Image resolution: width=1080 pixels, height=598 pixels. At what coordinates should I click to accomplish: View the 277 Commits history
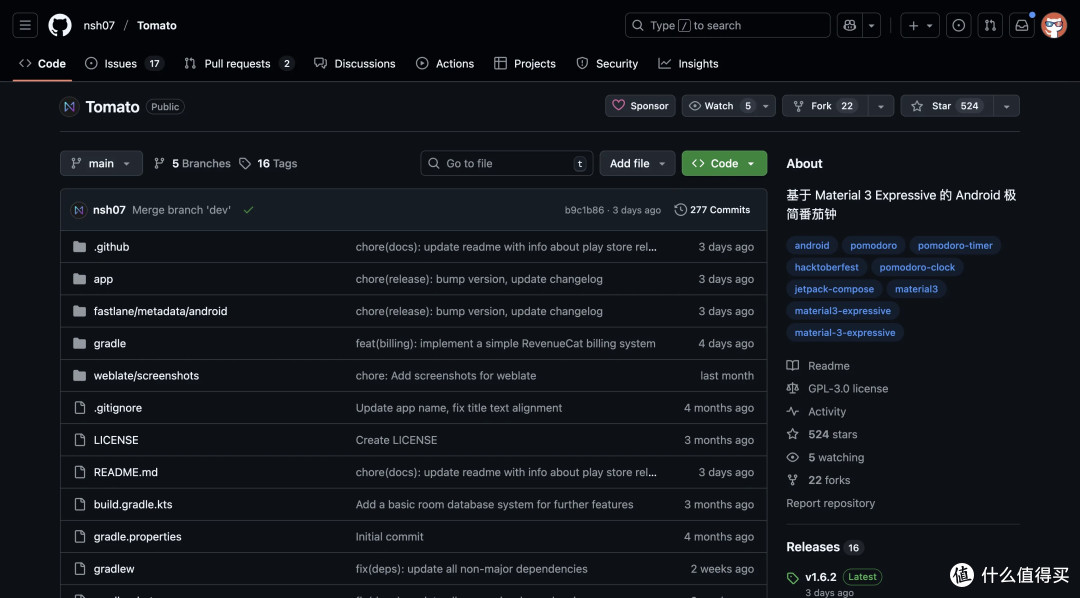click(712, 210)
